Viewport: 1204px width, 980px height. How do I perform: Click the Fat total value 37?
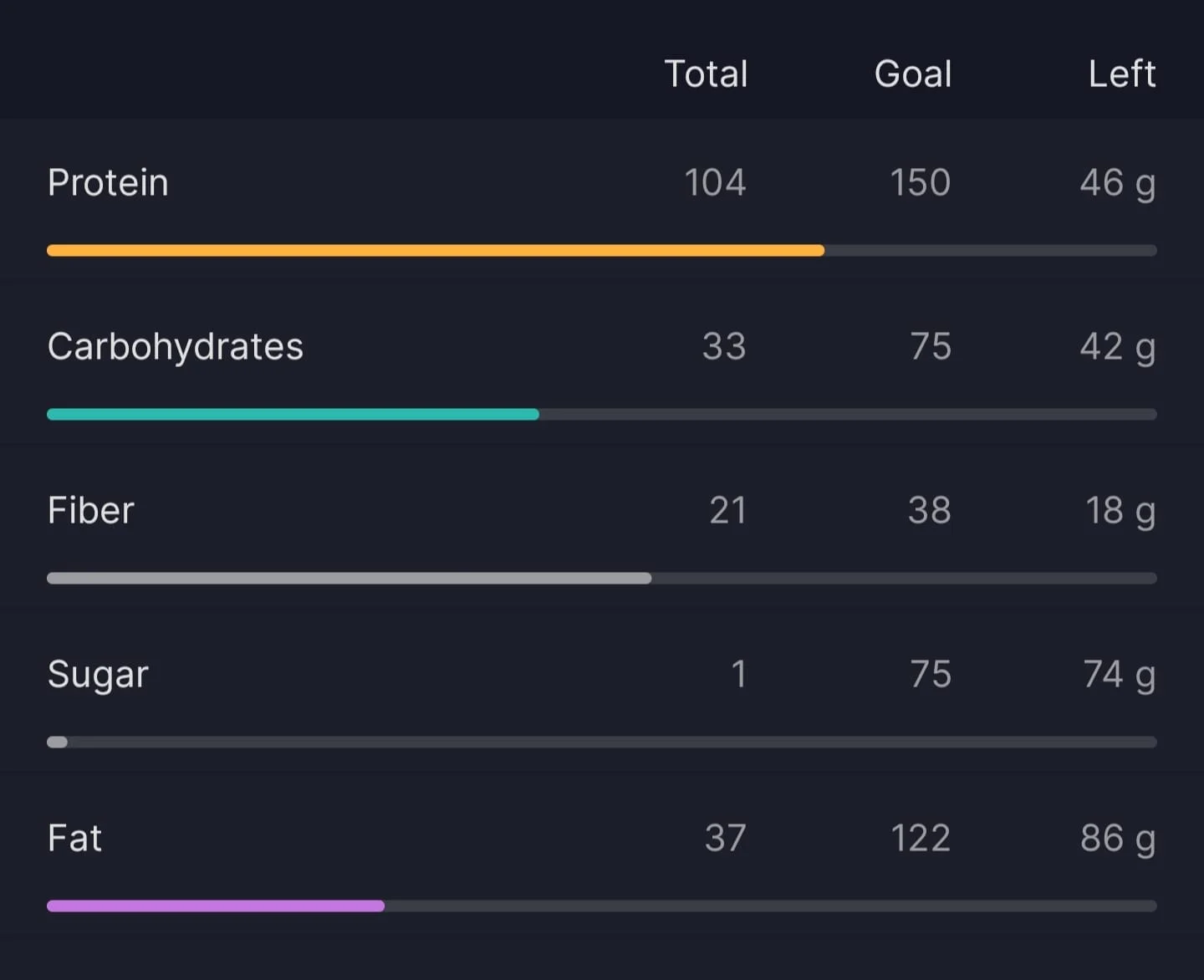(x=725, y=838)
